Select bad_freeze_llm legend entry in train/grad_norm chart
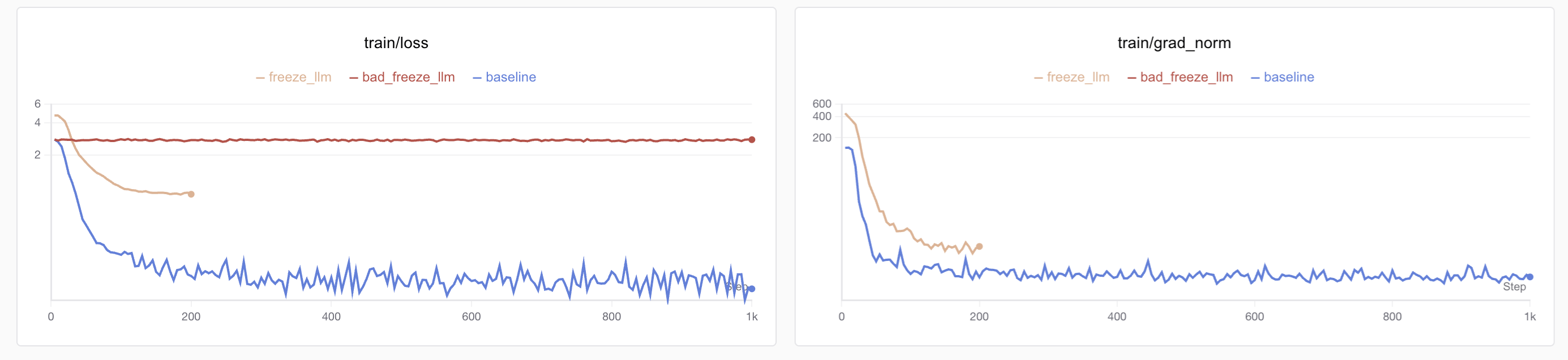 click(x=1186, y=78)
